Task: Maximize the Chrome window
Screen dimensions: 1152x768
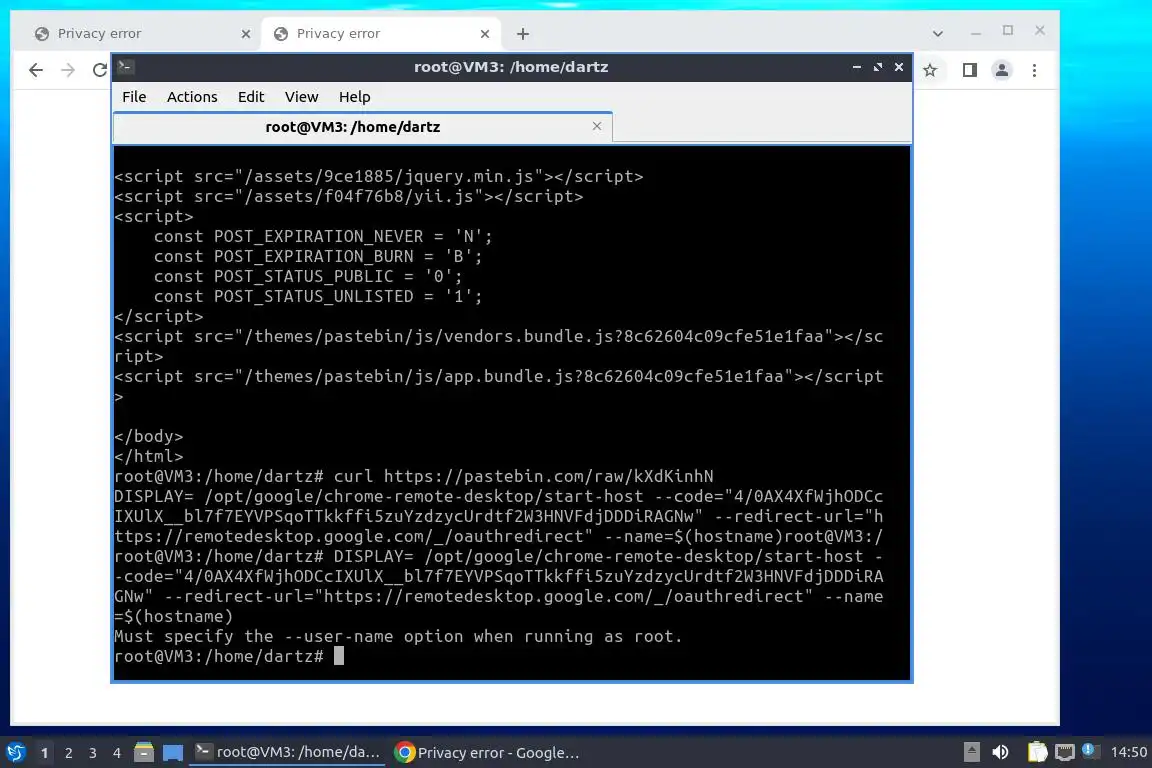Action: 1008,31
